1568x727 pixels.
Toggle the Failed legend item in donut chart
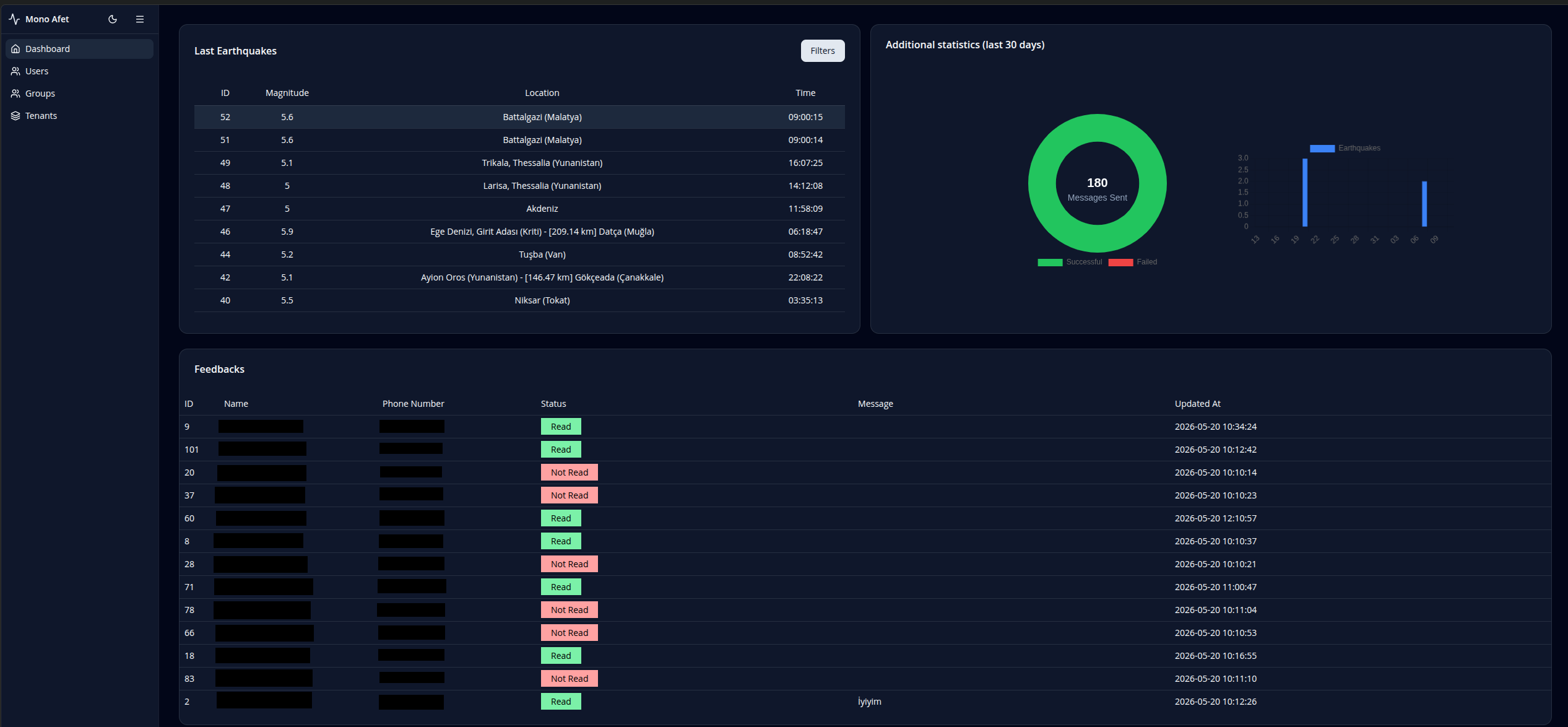pyautogui.click(x=1132, y=262)
